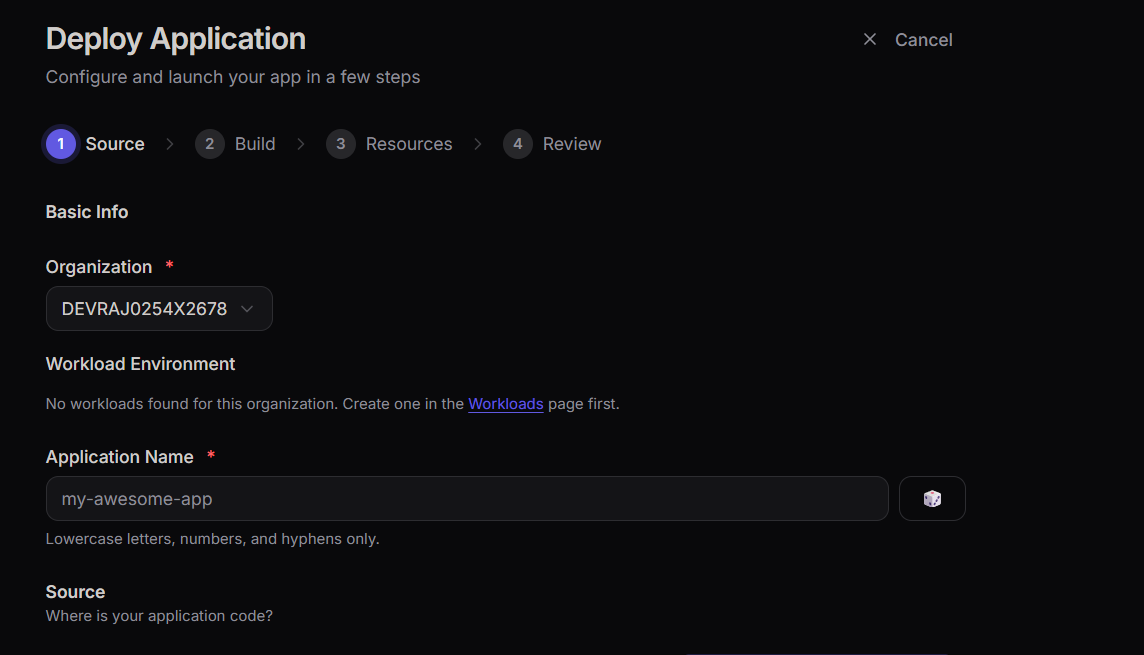The image size is (1144, 655).
Task: Click chevron between Resources and Review
Action: [x=478, y=144]
